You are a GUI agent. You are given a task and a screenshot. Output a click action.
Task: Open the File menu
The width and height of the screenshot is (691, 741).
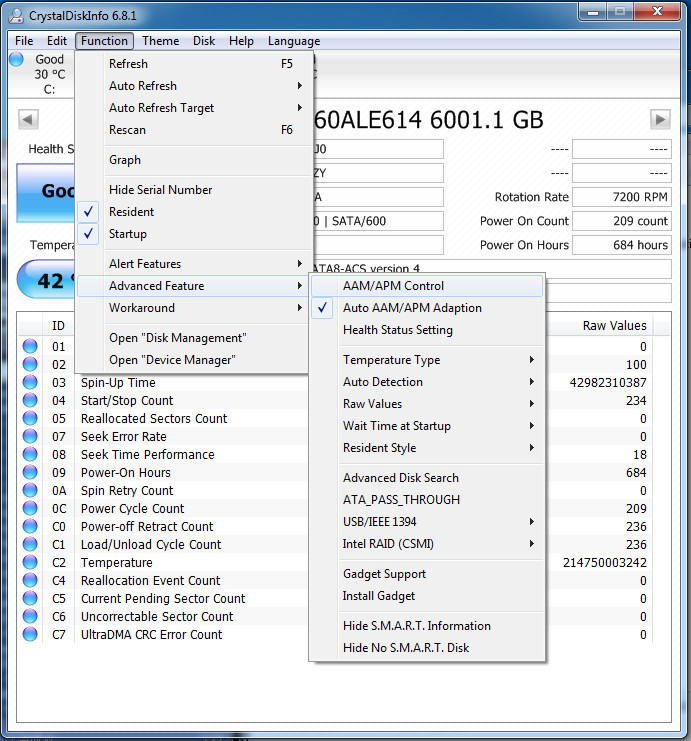coord(24,41)
